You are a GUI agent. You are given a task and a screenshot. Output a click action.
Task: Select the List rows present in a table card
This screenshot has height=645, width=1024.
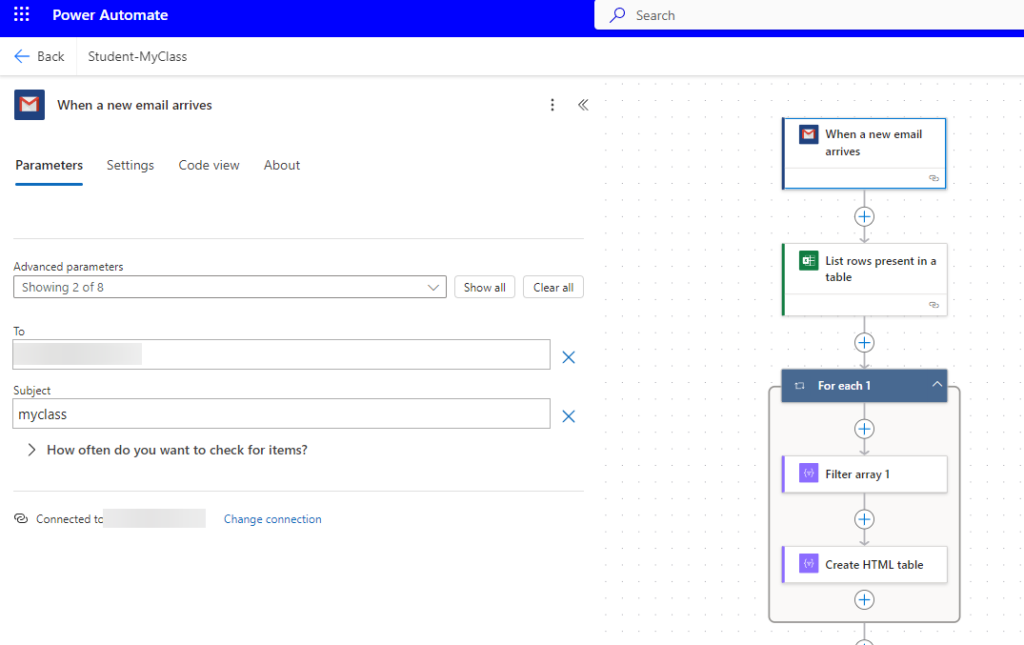pyautogui.click(x=865, y=279)
